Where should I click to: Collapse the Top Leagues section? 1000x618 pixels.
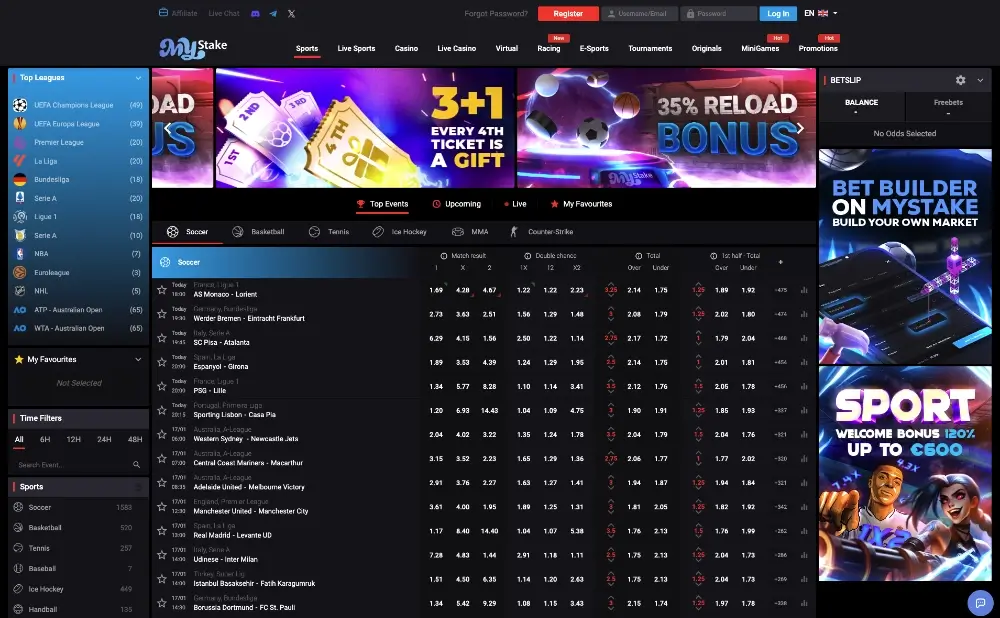tap(140, 77)
